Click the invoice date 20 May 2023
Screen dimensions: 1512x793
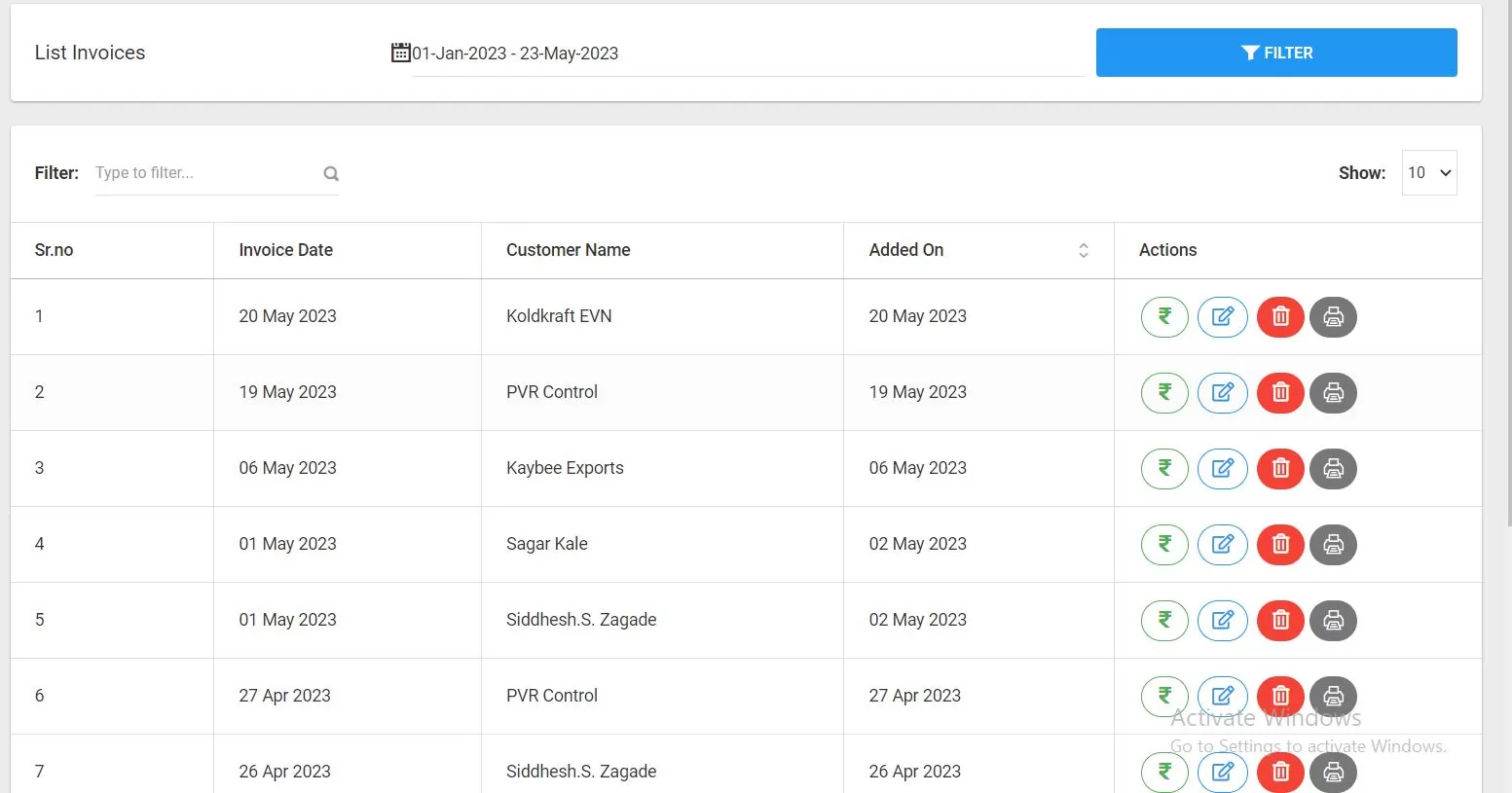287,316
